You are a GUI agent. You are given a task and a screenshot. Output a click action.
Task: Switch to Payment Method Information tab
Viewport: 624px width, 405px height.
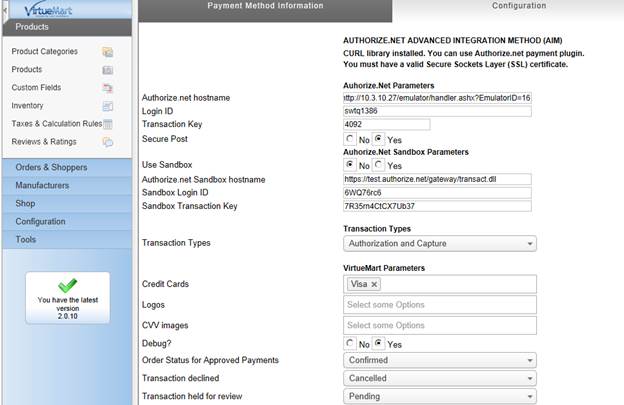coord(265,6)
